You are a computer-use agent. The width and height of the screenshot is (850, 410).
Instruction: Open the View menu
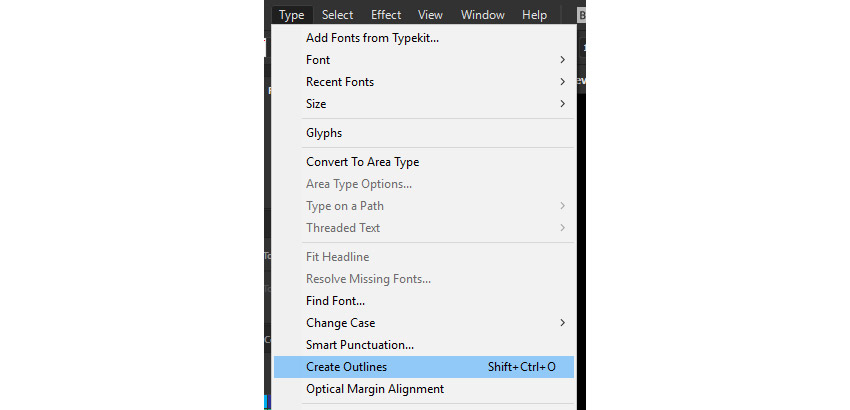click(430, 15)
